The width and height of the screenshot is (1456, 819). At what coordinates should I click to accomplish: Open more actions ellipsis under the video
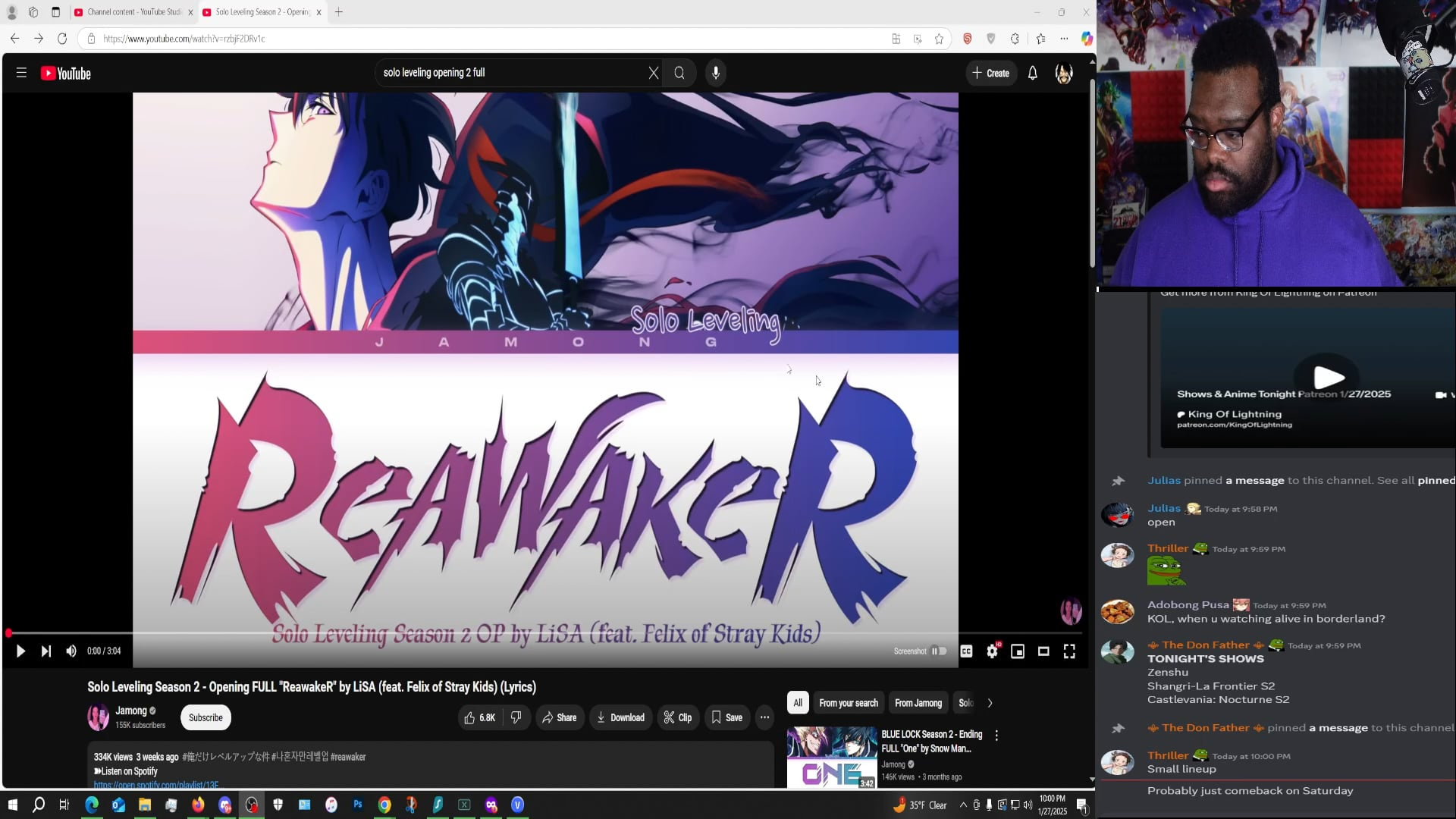click(x=764, y=717)
